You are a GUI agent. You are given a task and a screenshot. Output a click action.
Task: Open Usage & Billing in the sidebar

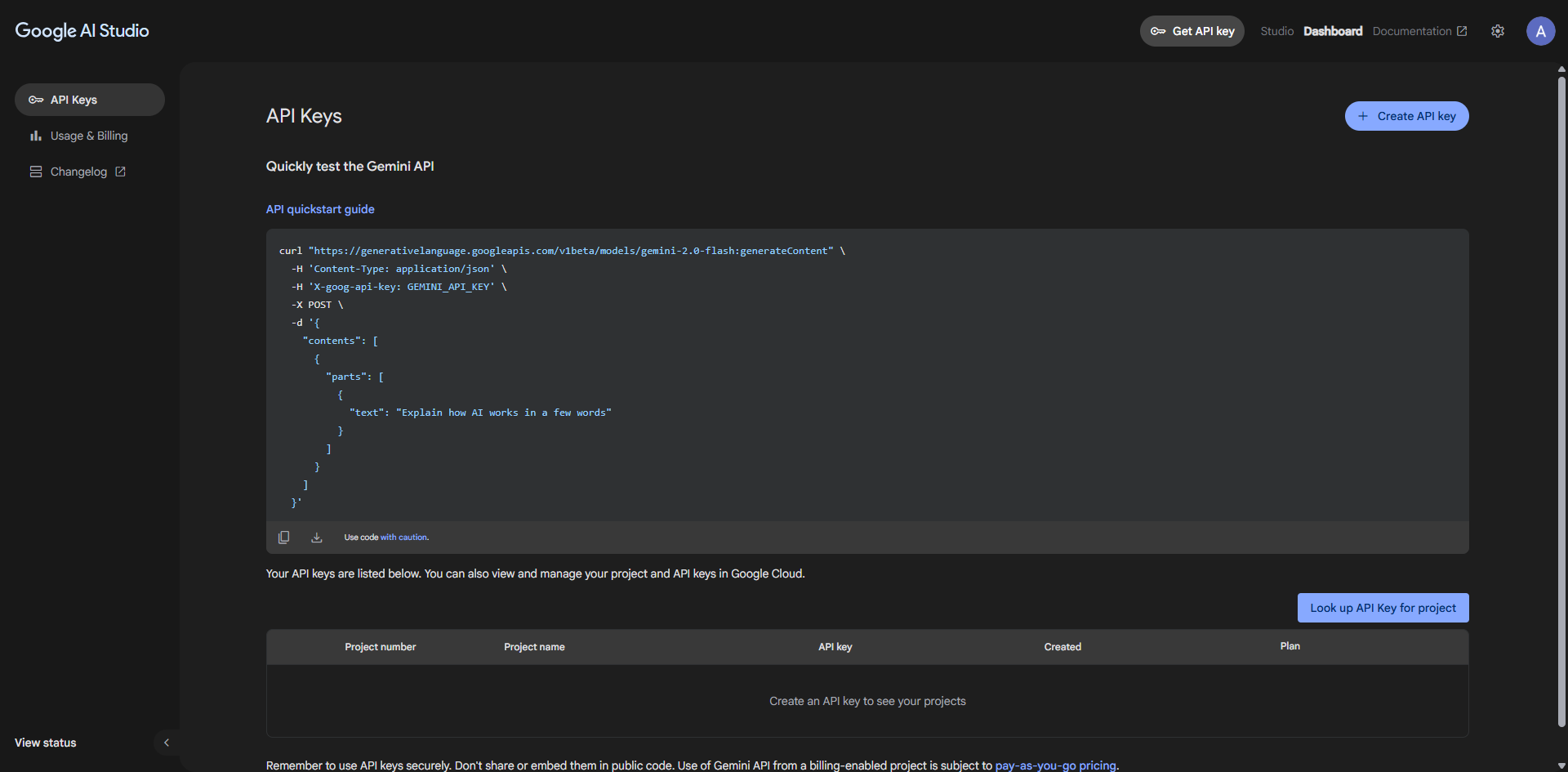coord(90,136)
